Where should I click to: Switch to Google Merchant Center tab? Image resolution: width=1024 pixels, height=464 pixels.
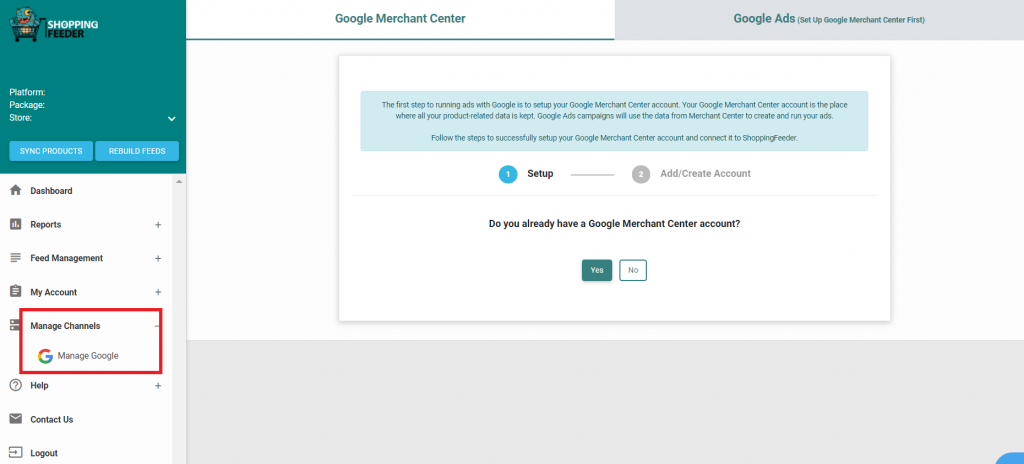coord(400,19)
